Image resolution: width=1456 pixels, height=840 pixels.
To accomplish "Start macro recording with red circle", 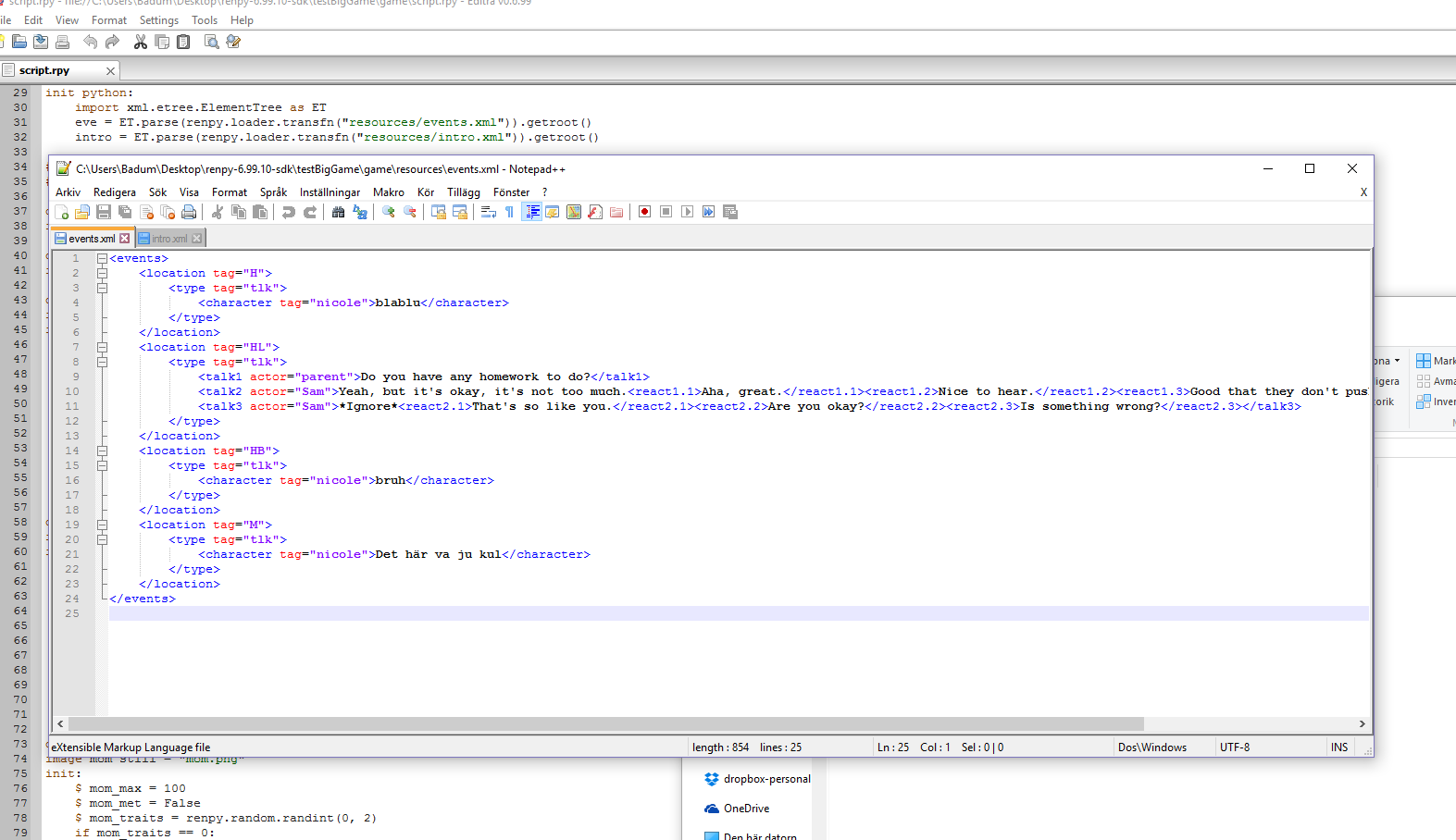I will (x=645, y=212).
